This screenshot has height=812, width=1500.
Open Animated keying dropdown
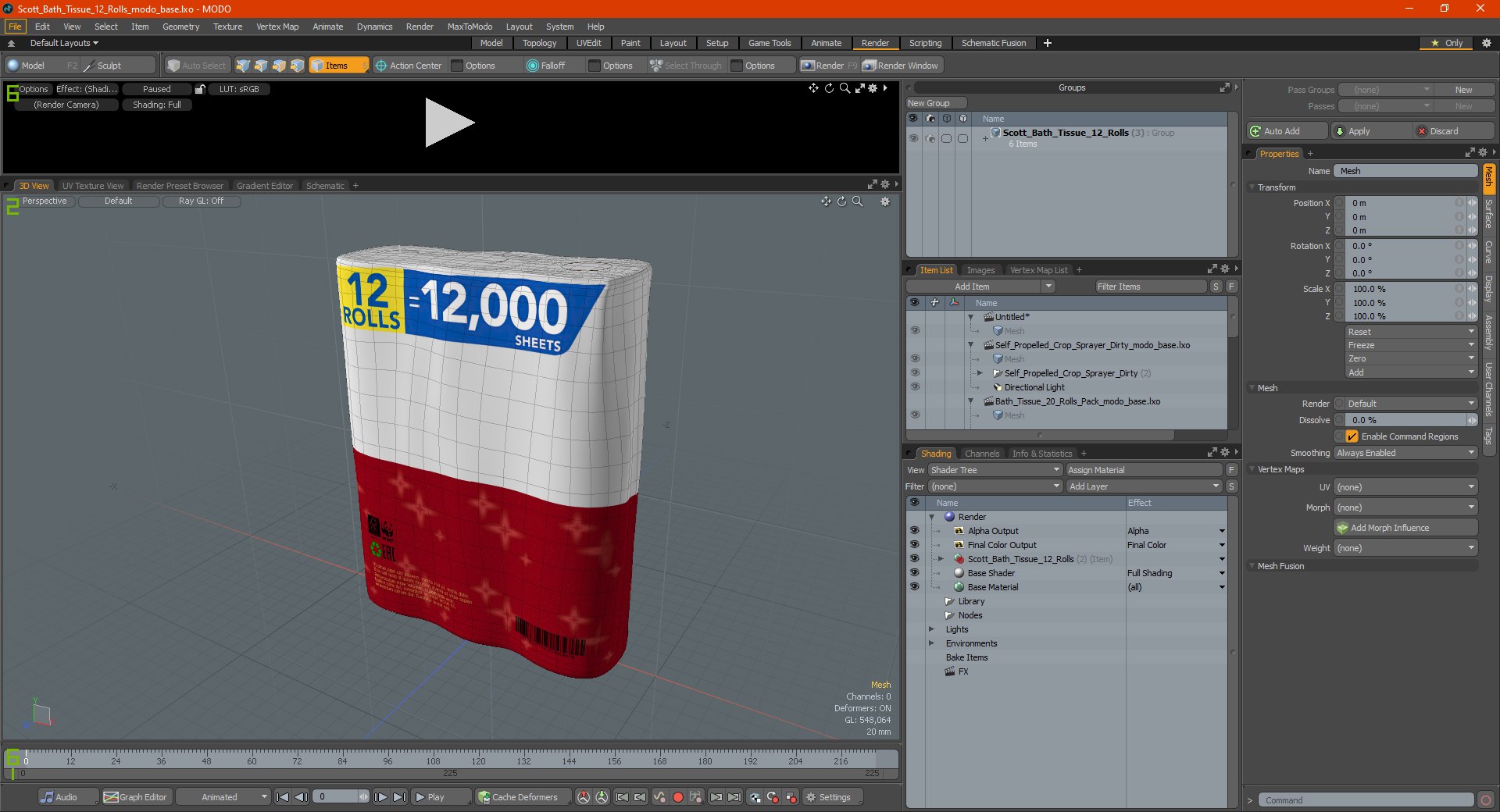[x=223, y=797]
